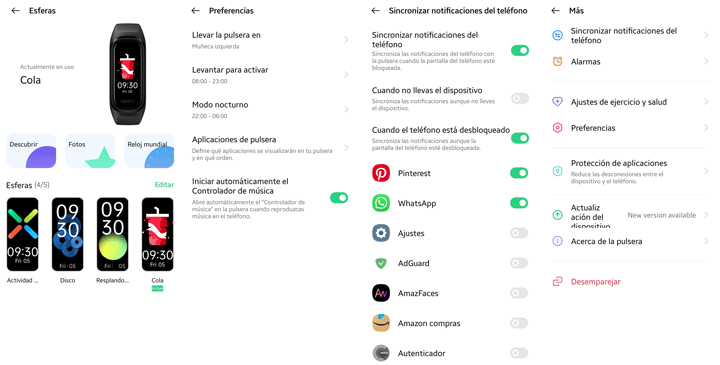720x365 pixels.
Task: Tap the AmazFaces app icon
Action: click(381, 293)
